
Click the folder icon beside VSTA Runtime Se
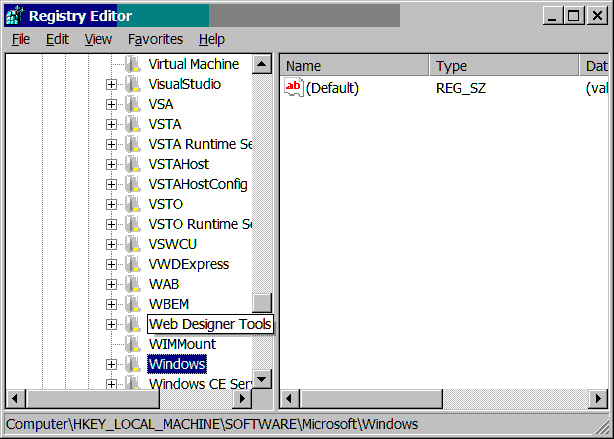click(134, 144)
